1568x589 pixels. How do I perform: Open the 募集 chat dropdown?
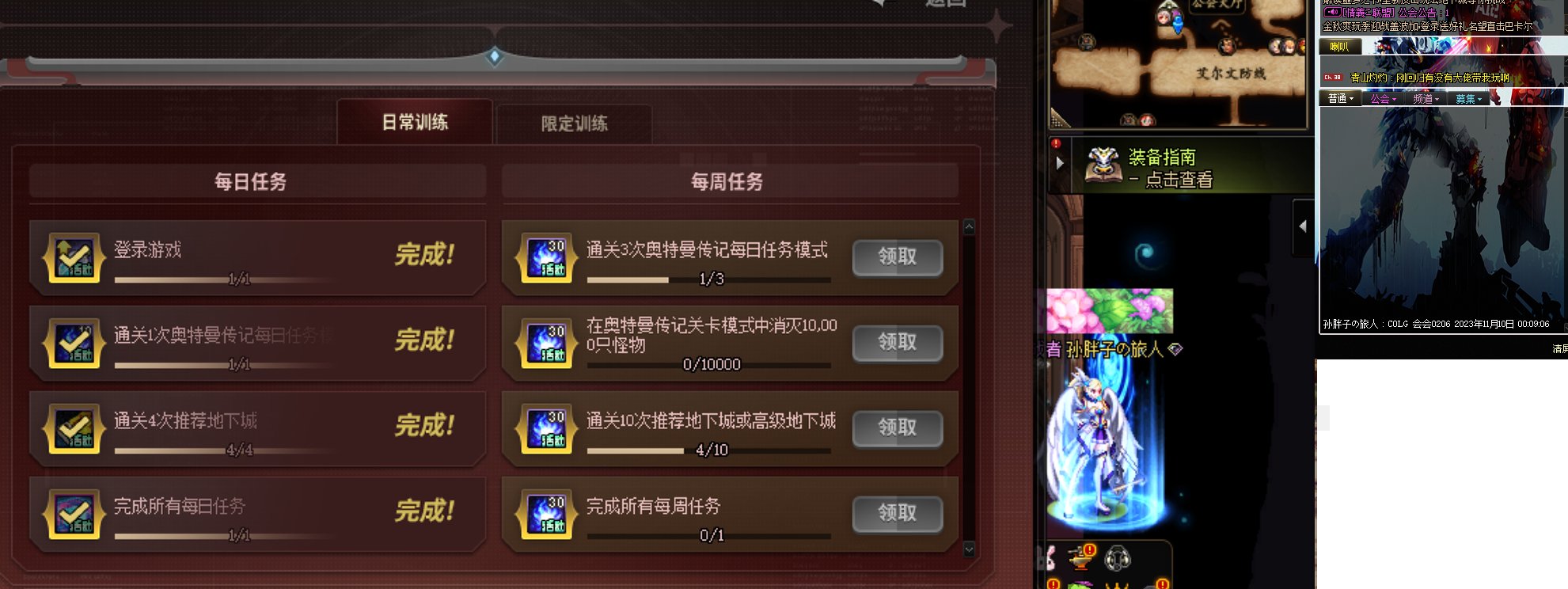point(1468,98)
